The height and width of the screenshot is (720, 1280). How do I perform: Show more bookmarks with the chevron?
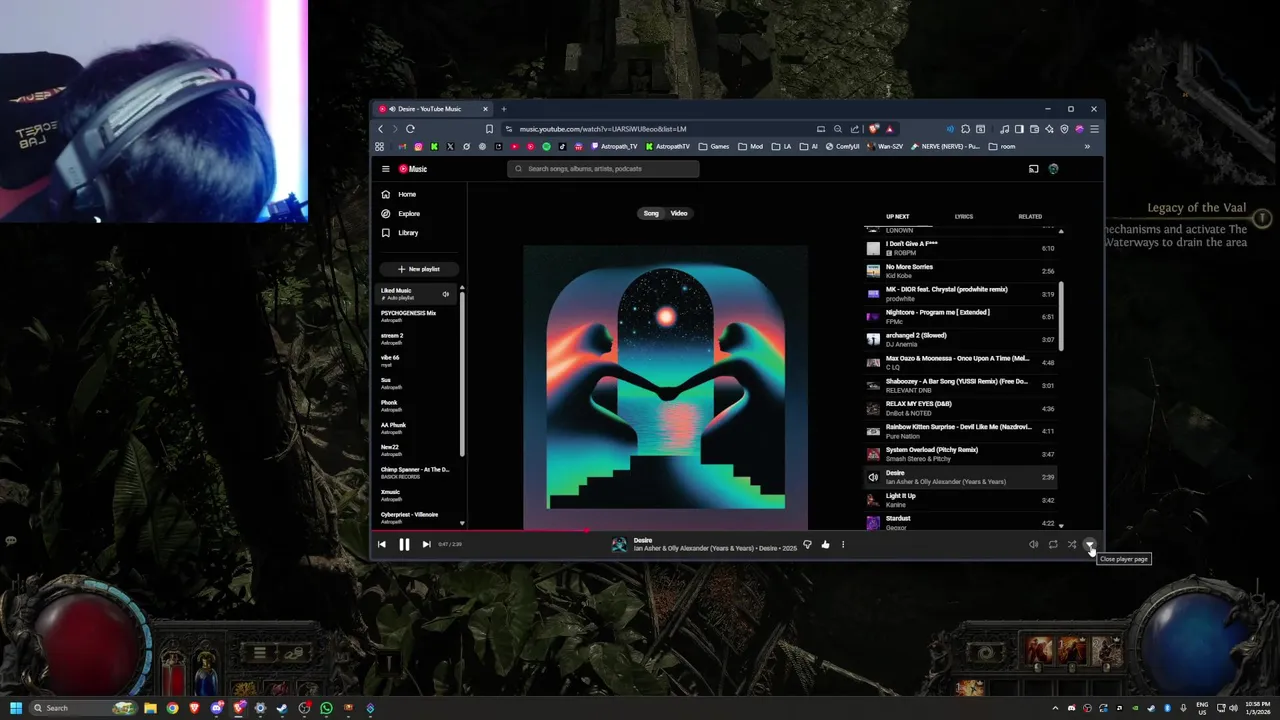pyautogui.click(x=1087, y=147)
